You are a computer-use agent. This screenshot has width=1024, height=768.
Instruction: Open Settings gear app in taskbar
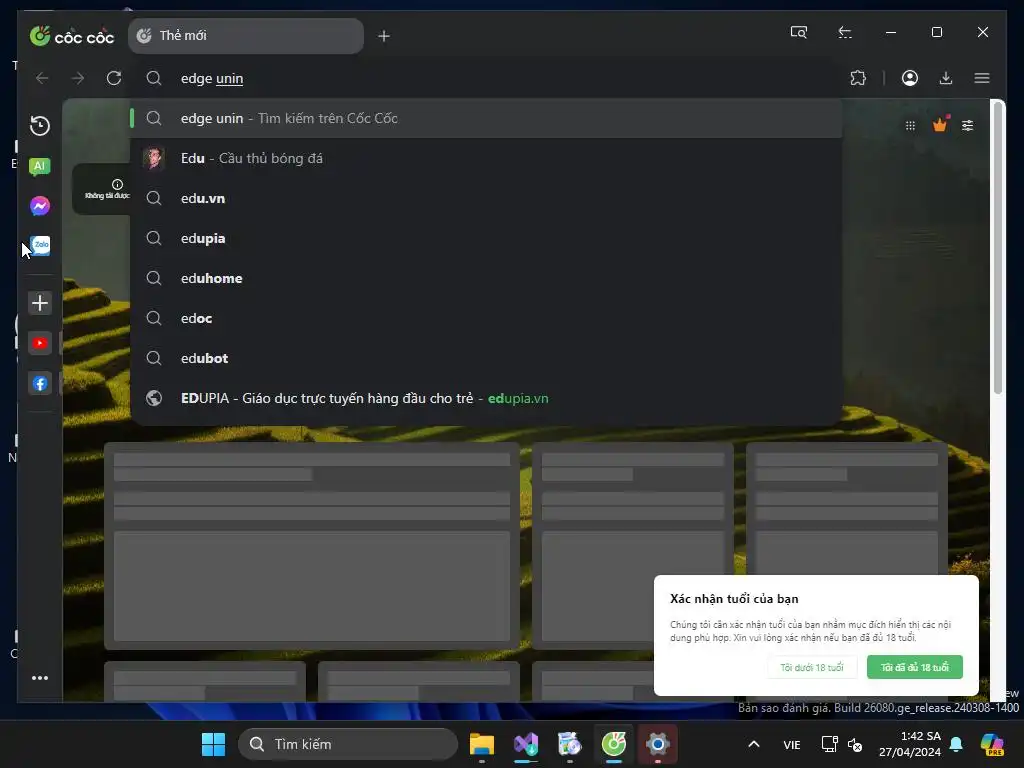point(658,744)
